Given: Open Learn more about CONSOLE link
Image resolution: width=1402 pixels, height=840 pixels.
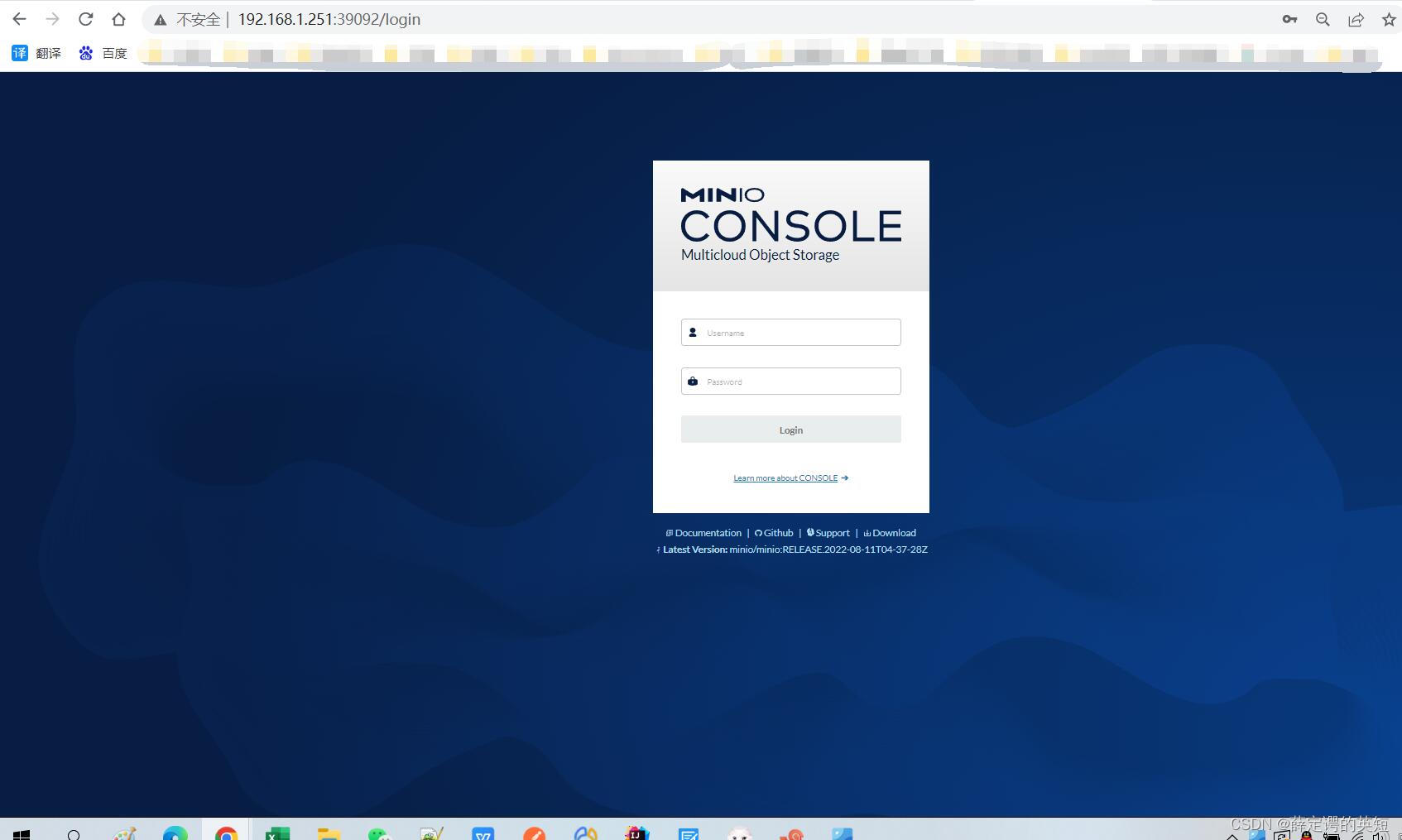Looking at the screenshot, I should pos(790,478).
